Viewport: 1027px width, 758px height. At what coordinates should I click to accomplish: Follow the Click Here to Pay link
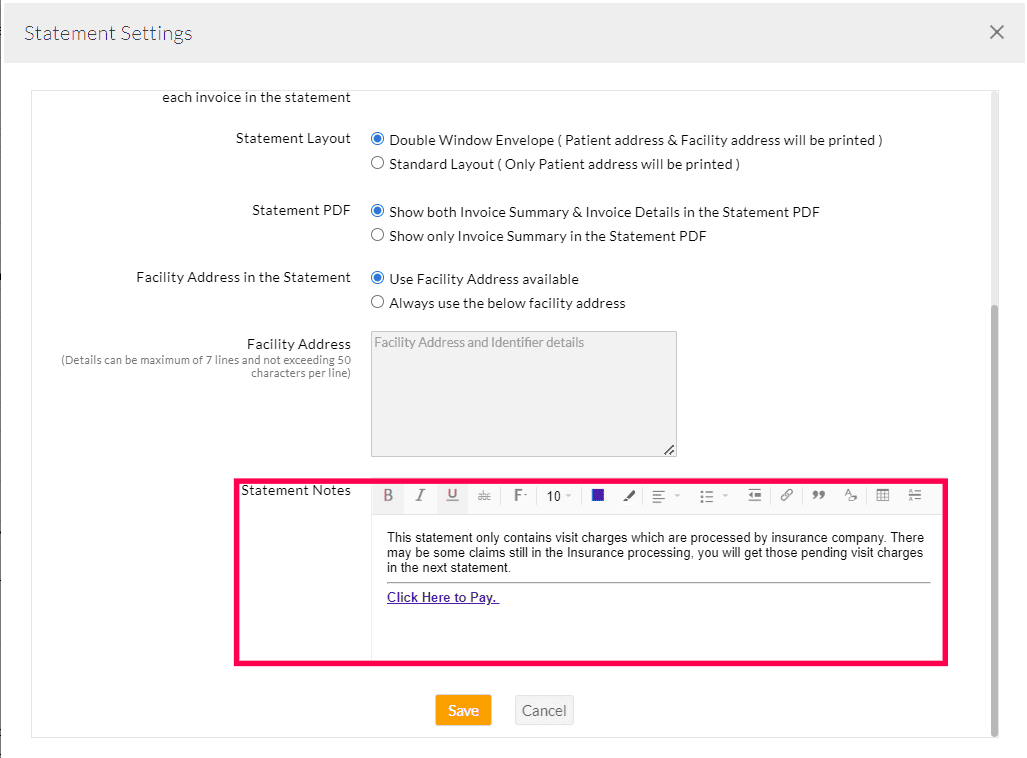click(x=442, y=598)
